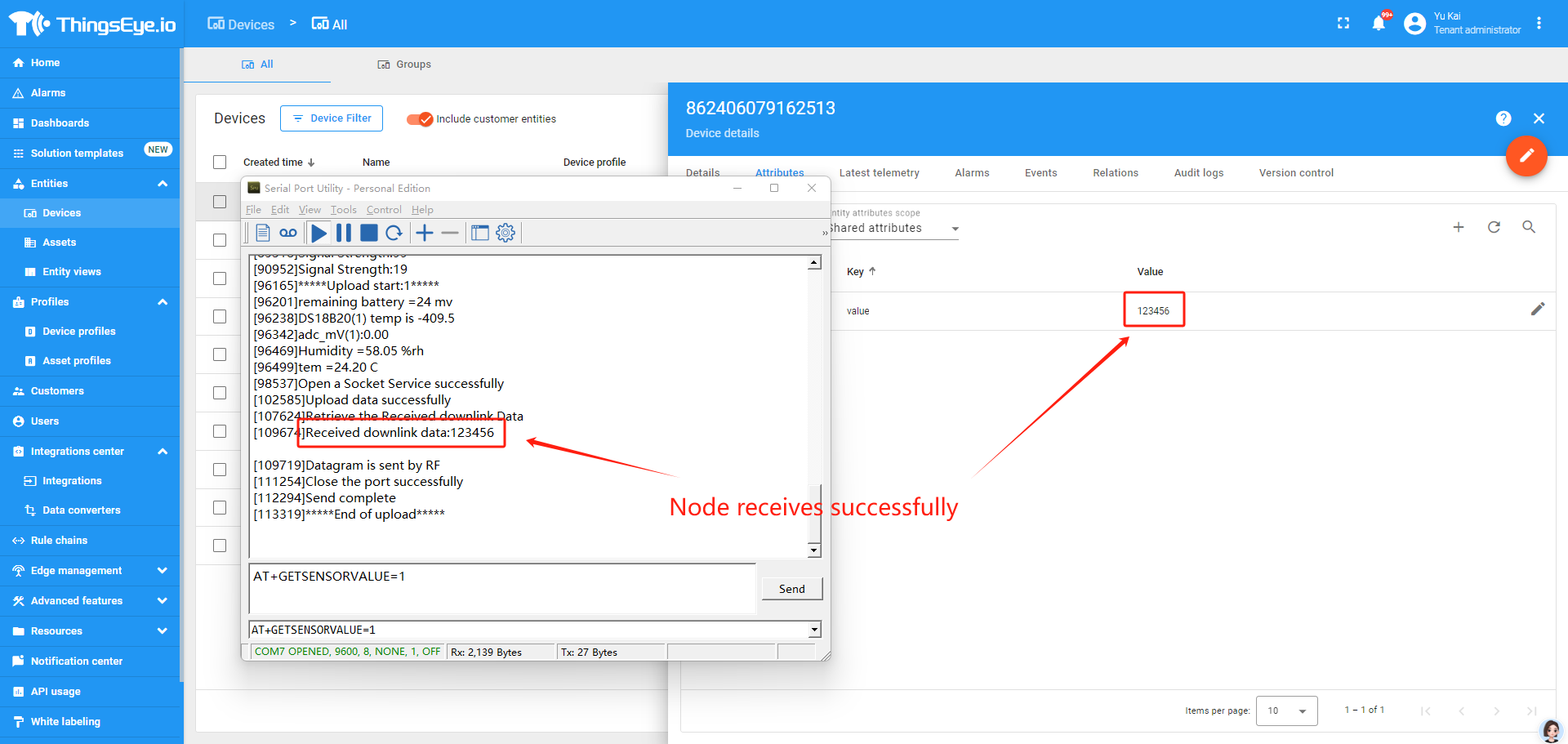This screenshot has width=1568, height=744.
Task: Search the attributes list
Action: (x=1529, y=227)
